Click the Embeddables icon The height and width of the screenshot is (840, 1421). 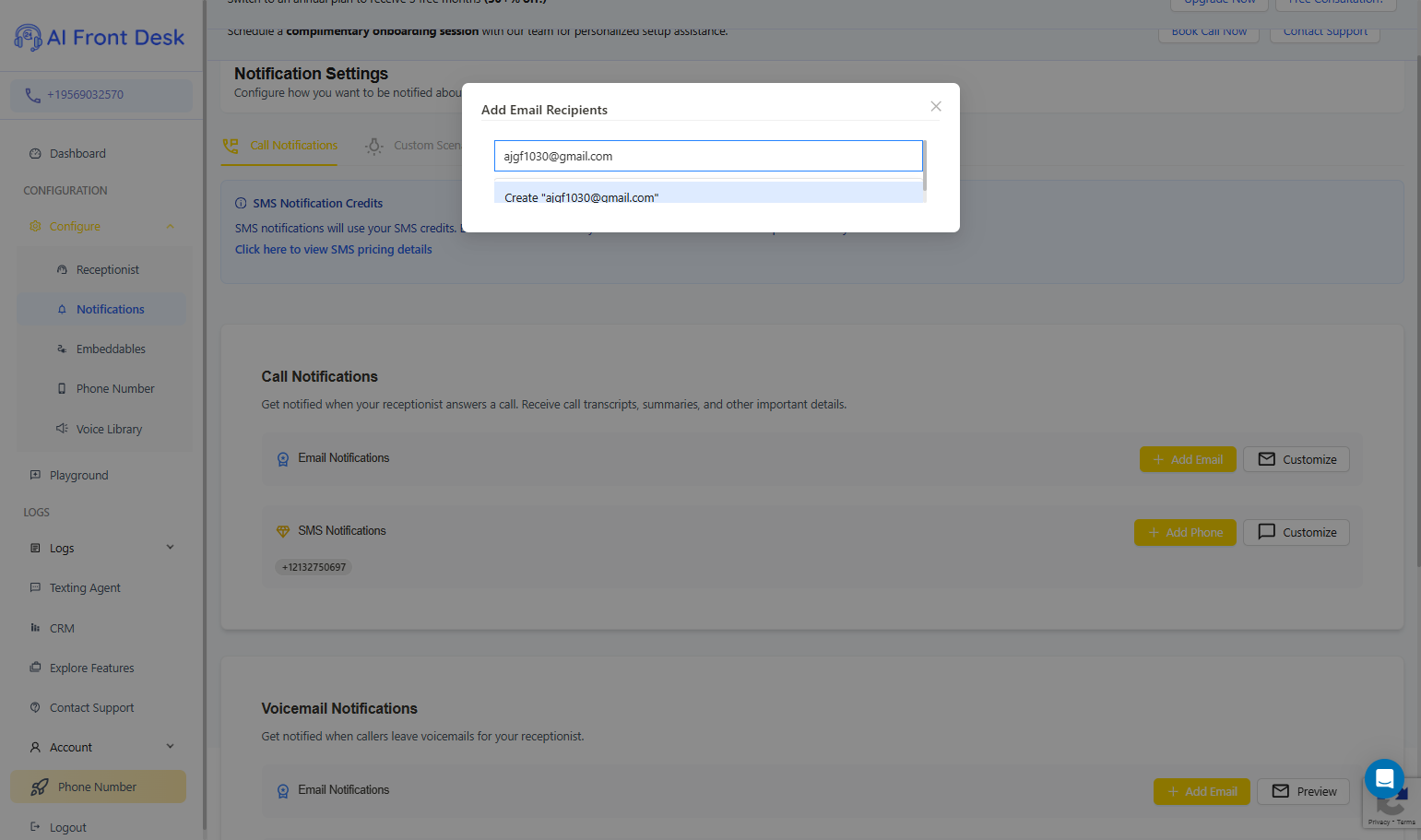(62, 349)
